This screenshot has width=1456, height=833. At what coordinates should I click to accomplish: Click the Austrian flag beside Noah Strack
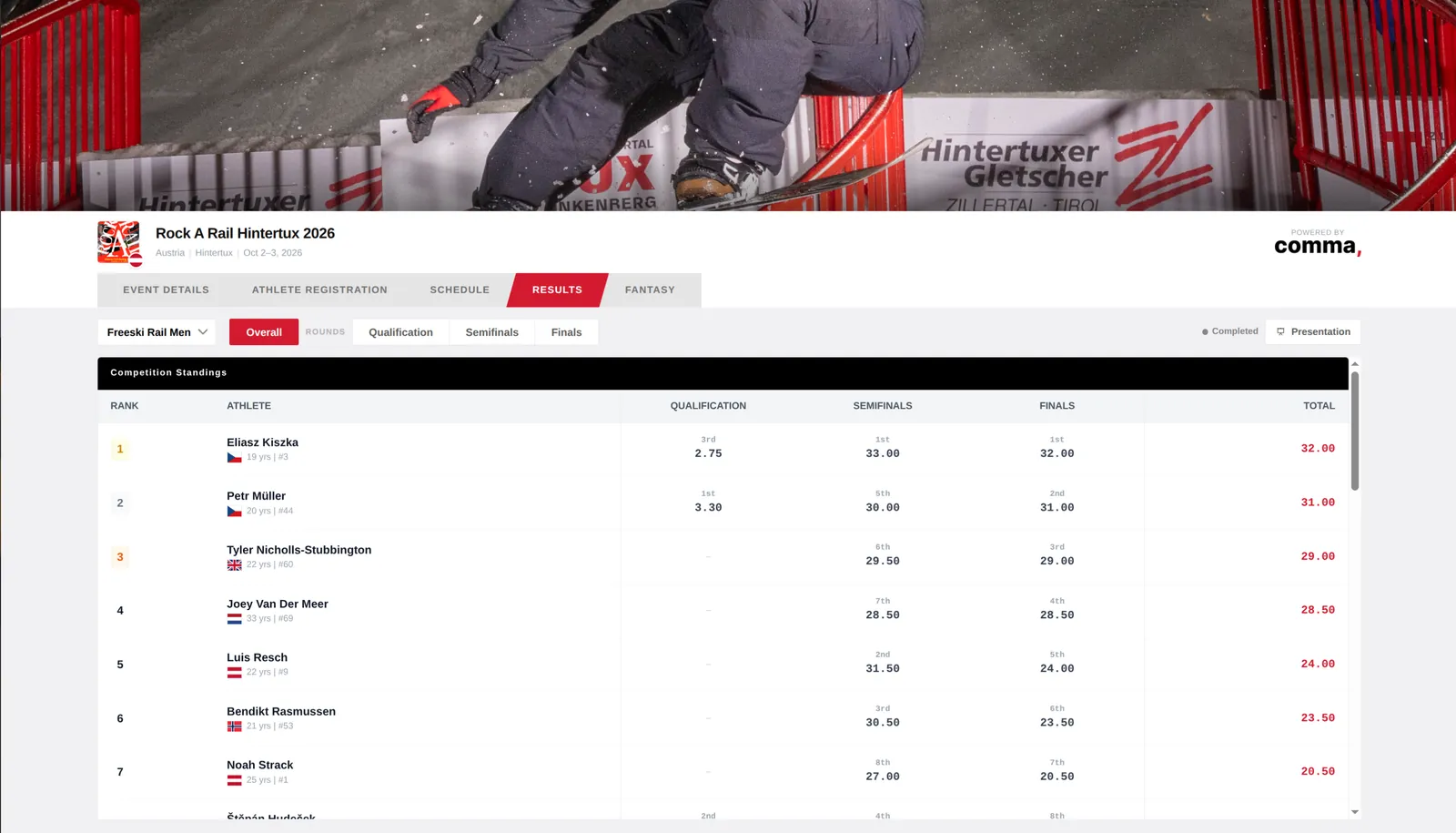point(235,780)
